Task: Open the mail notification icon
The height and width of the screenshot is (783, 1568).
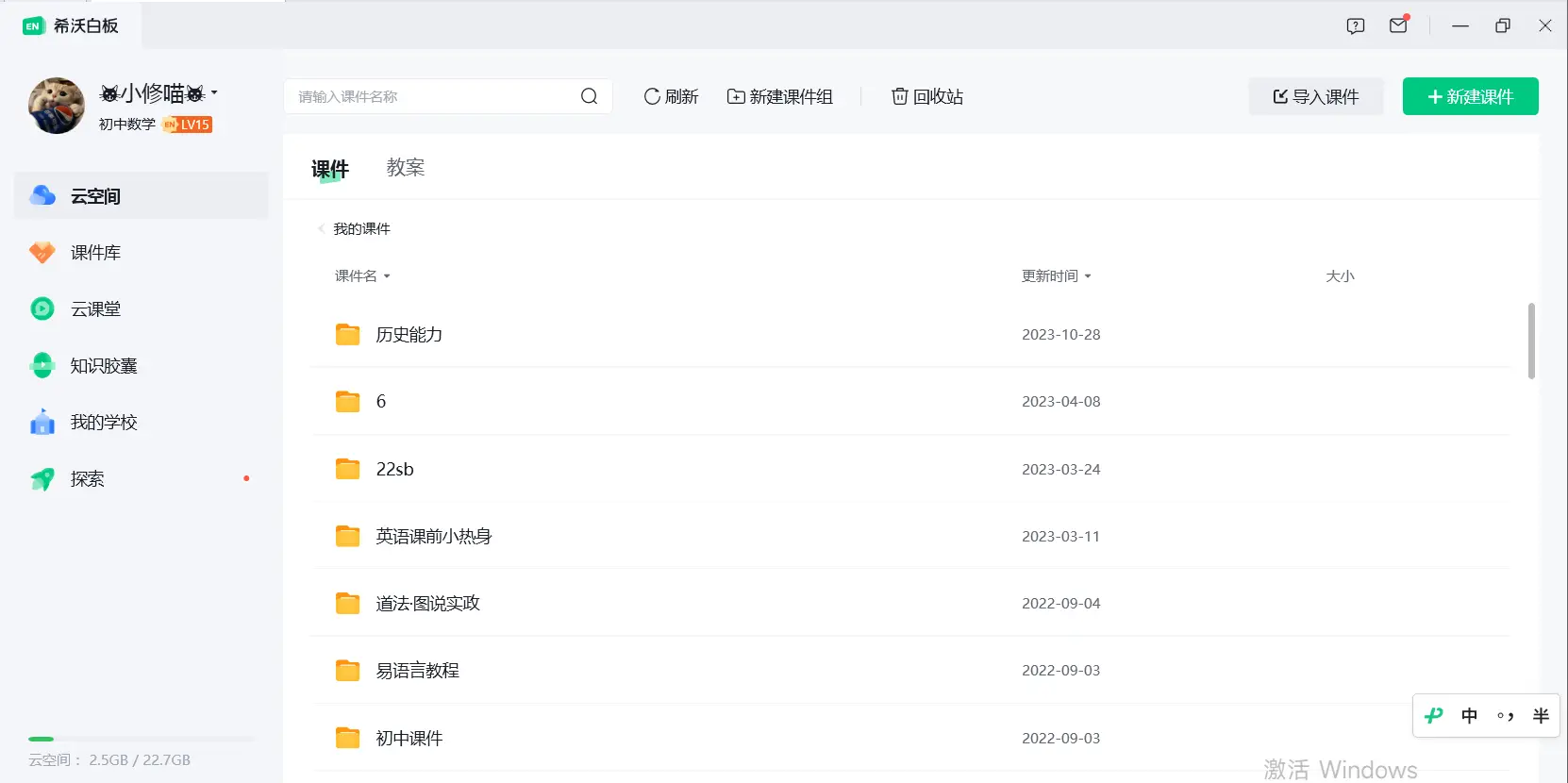Action: [1398, 25]
